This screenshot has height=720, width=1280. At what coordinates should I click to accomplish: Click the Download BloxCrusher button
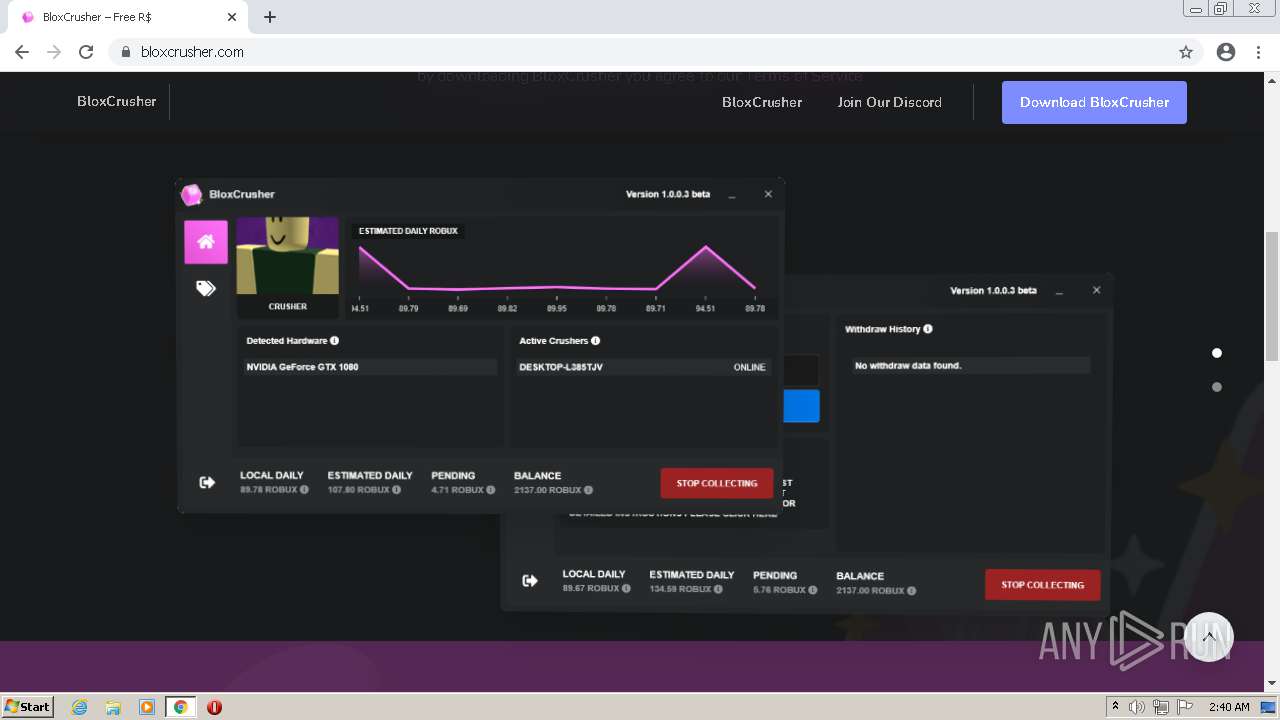click(1094, 102)
